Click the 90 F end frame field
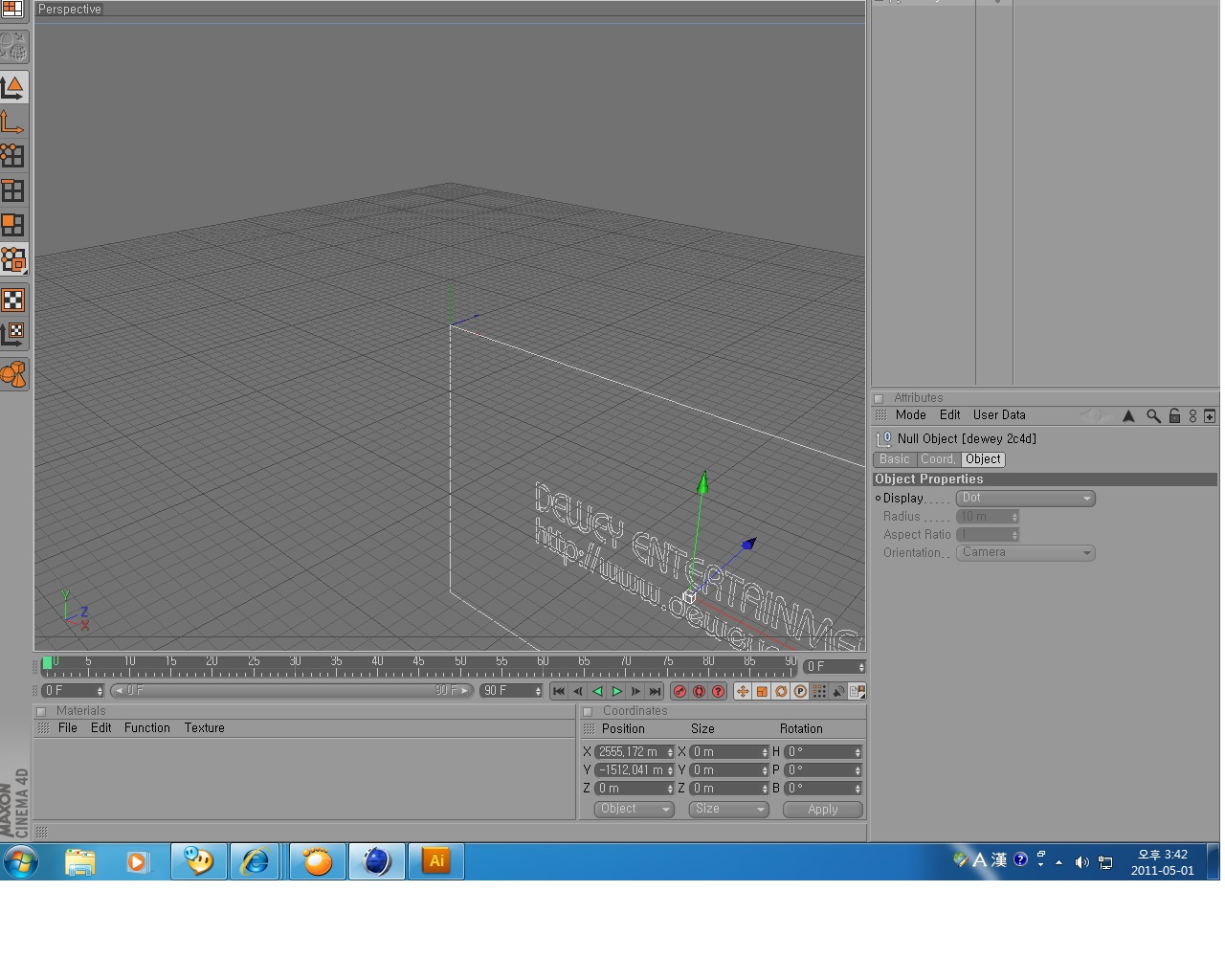The image size is (1225, 980). [x=511, y=691]
